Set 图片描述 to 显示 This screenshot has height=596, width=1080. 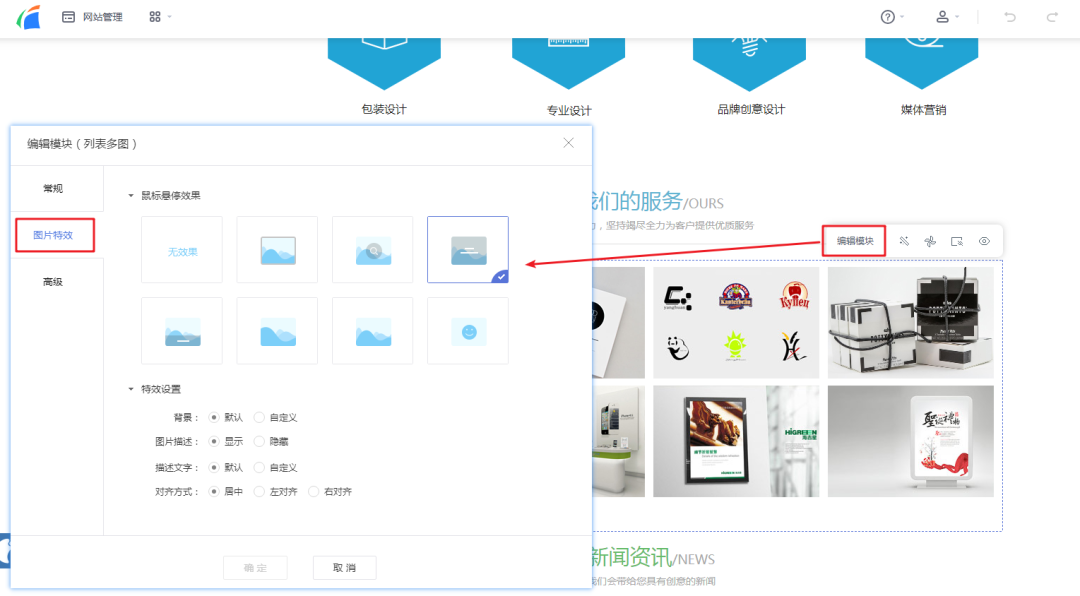click(214, 442)
